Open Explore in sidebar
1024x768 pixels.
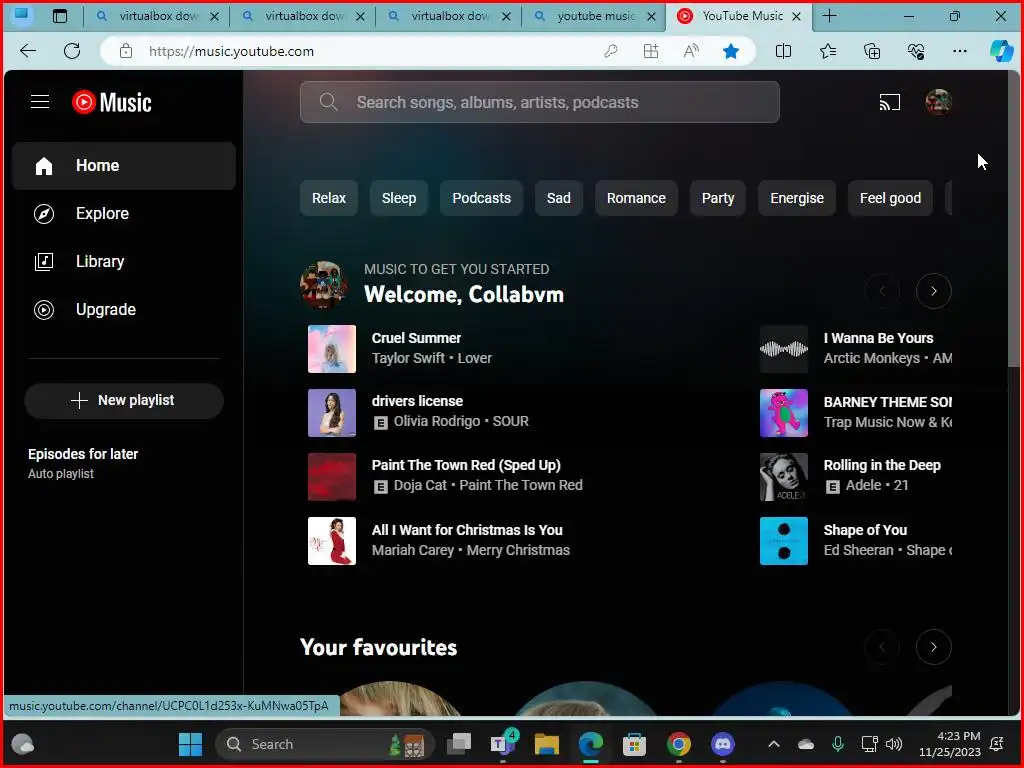tap(123, 214)
